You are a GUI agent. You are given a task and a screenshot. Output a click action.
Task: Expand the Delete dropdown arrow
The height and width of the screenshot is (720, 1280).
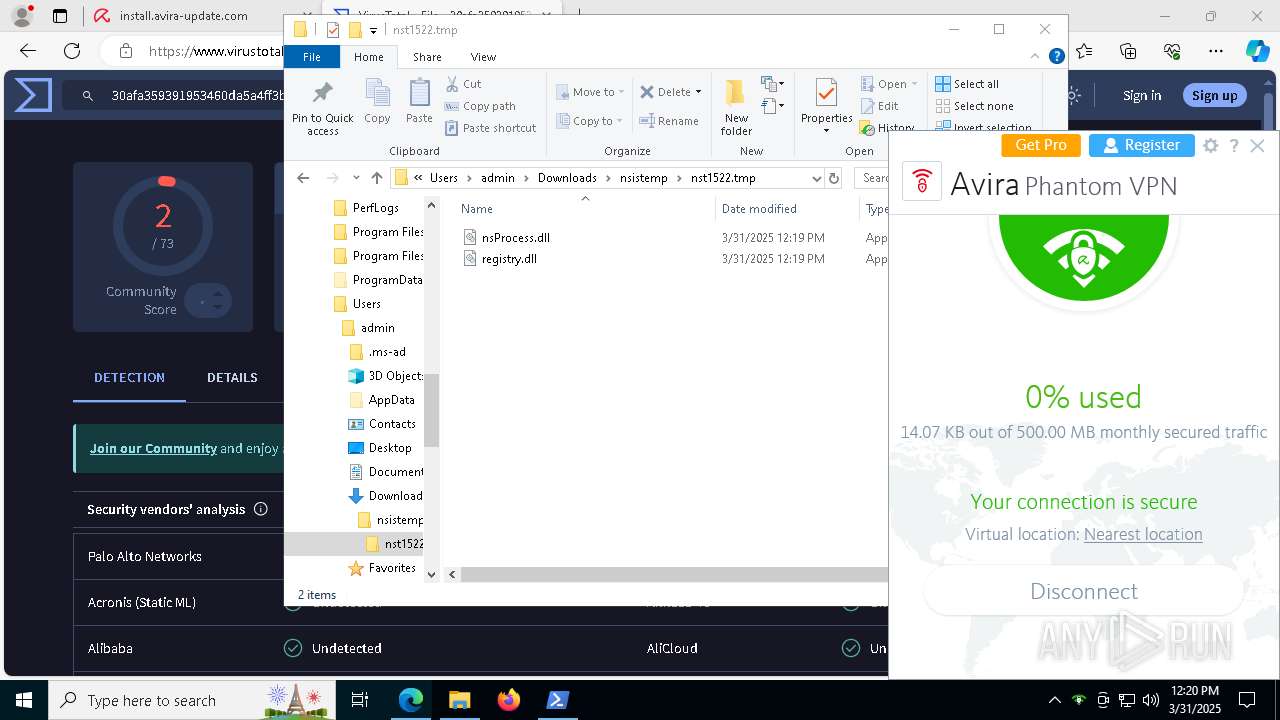pos(698,92)
